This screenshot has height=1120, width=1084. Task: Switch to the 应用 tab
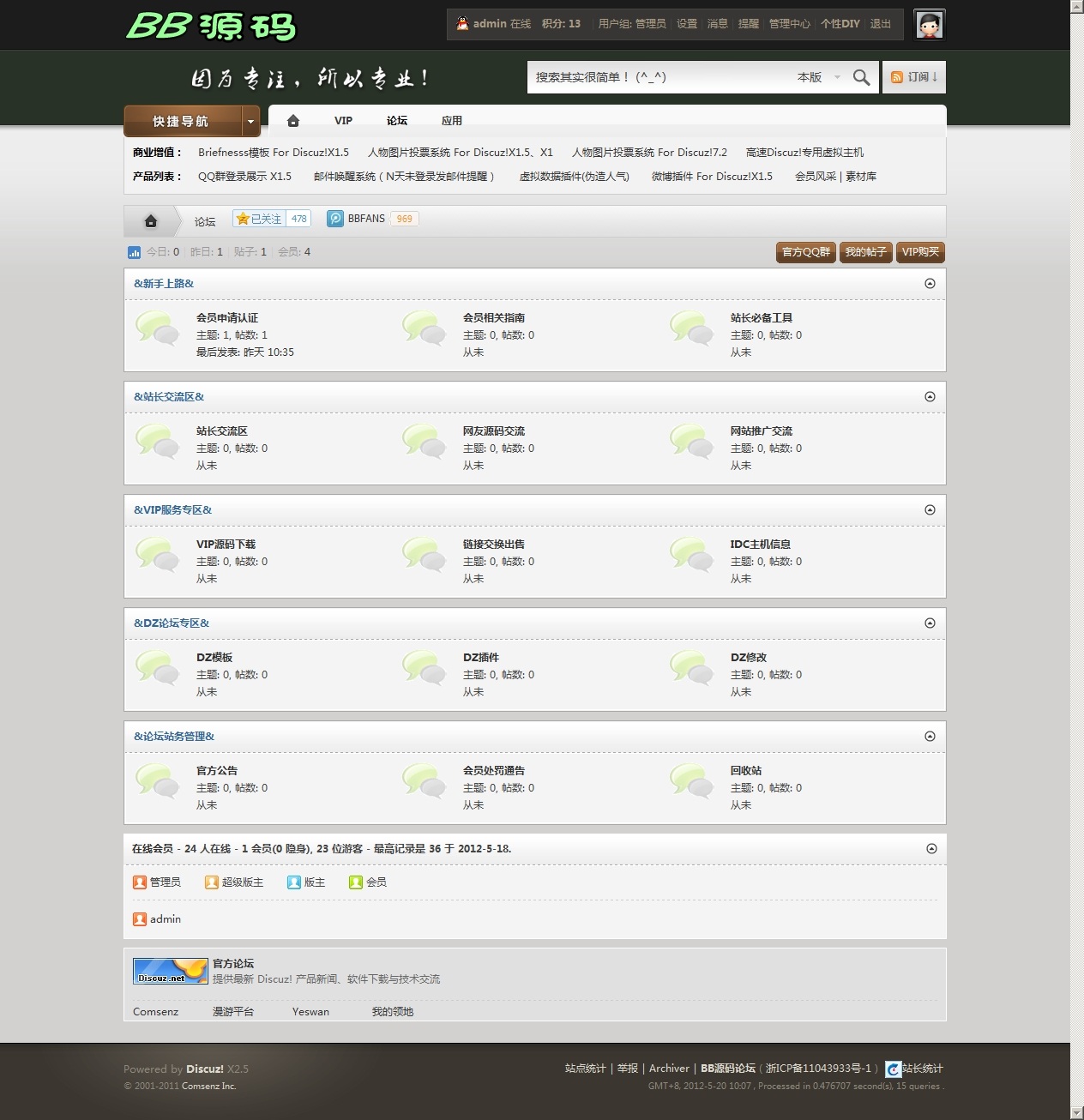pyautogui.click(x=452, y=121)
